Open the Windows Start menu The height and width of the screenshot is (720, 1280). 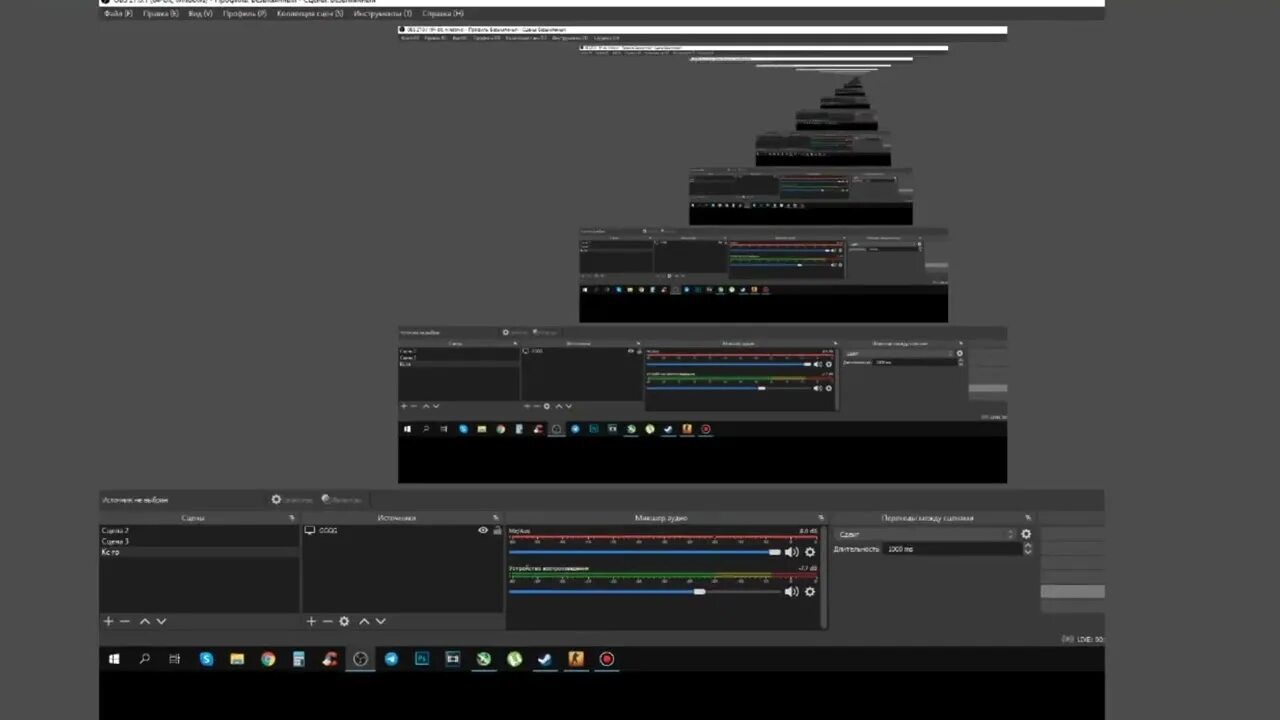coord(114,659)
